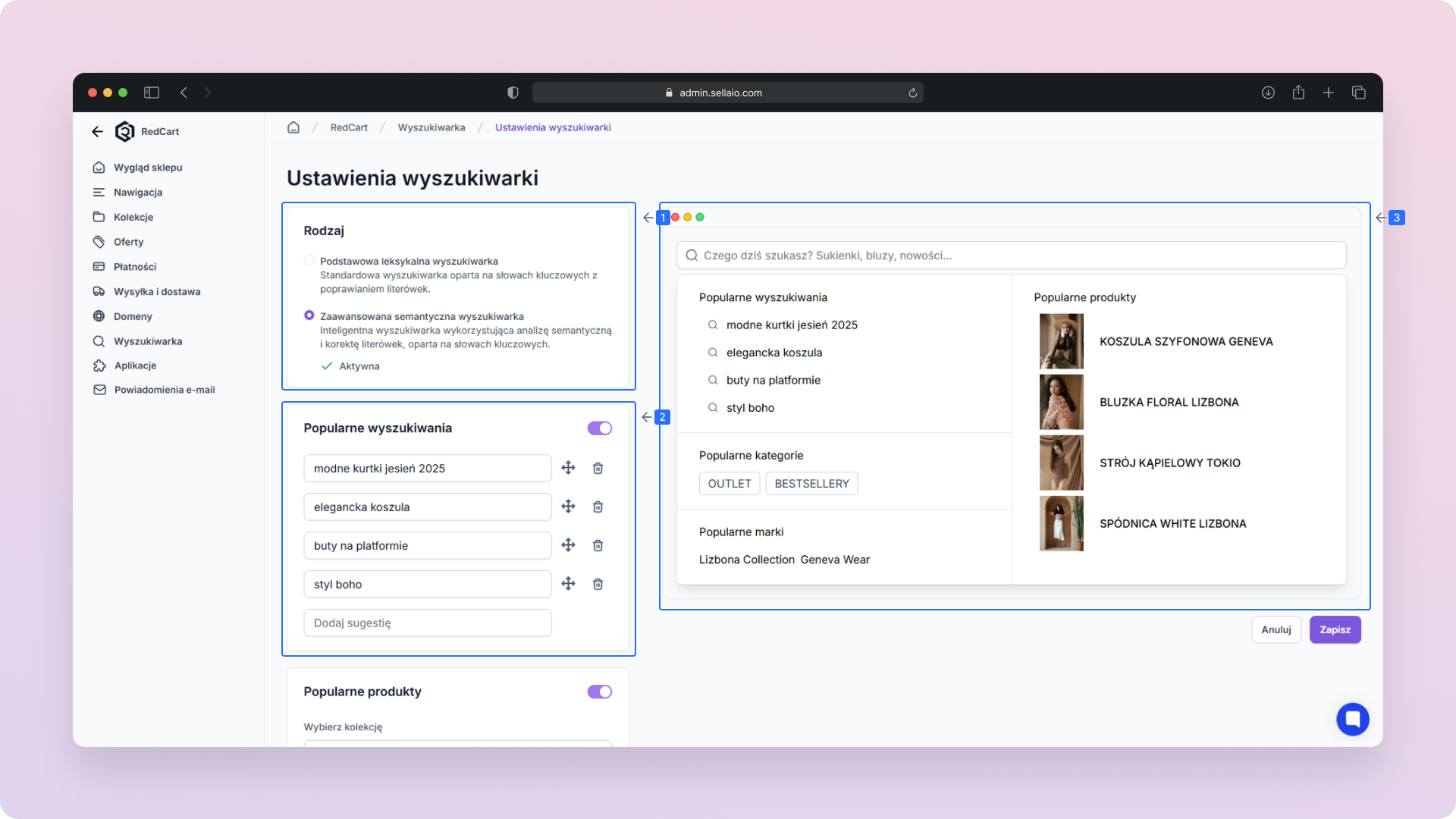
Task: Select Zaawansowana semantyczna wyszukiwarka radio option
Action: coord(309,315)
